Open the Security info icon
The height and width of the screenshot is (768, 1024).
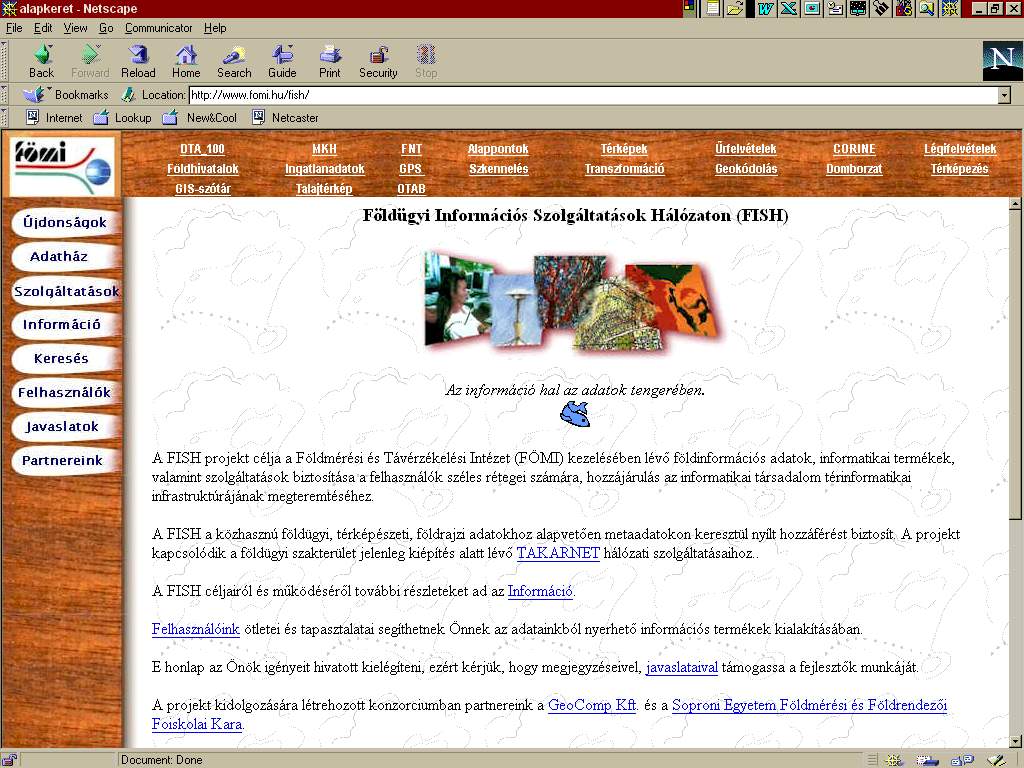378,61
